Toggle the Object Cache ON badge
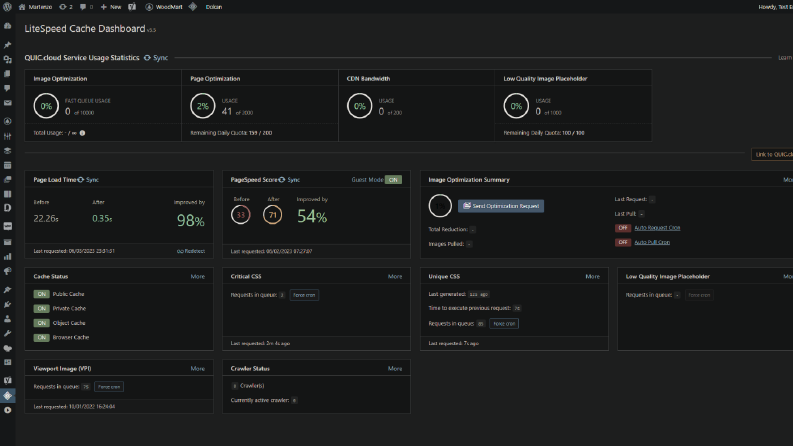 pyautogui.click(x=41, y=323)
